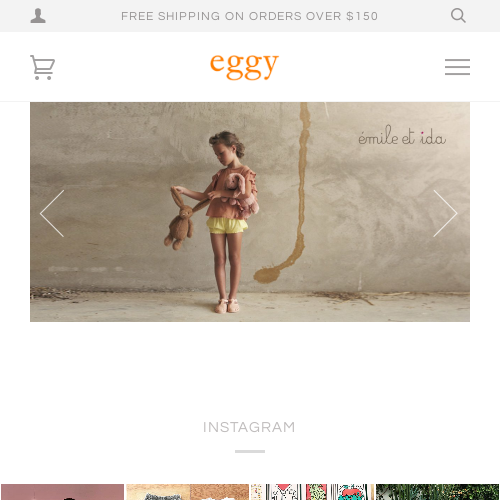Click the gray divider under Instagram heading
The width and height of the screenshot is (500, 500).
pyautogui.click(x=250, y=451)
